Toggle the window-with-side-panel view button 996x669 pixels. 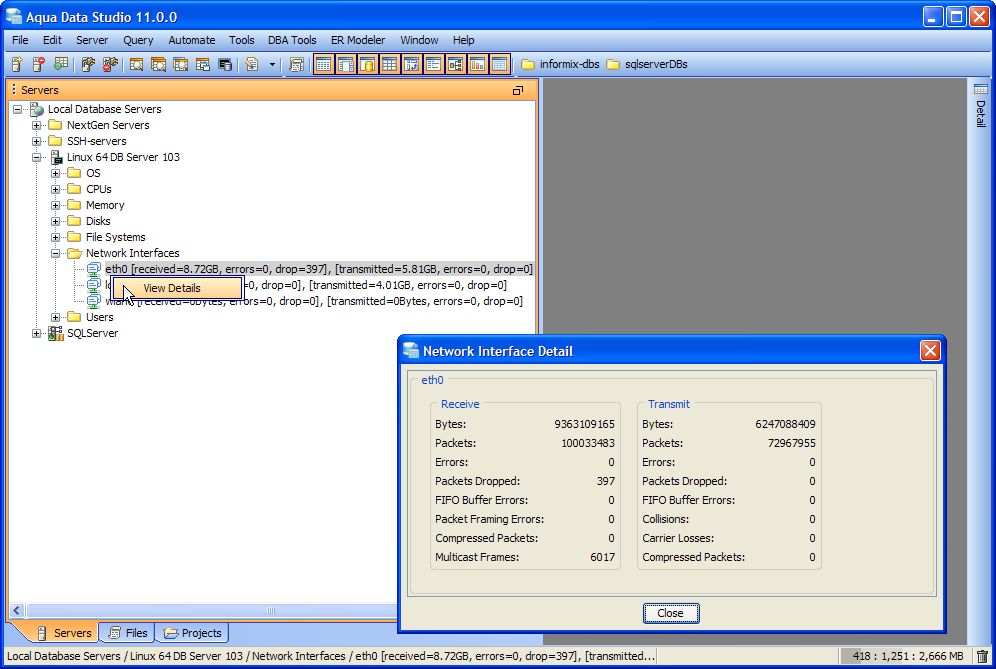[x=346, y=64]
